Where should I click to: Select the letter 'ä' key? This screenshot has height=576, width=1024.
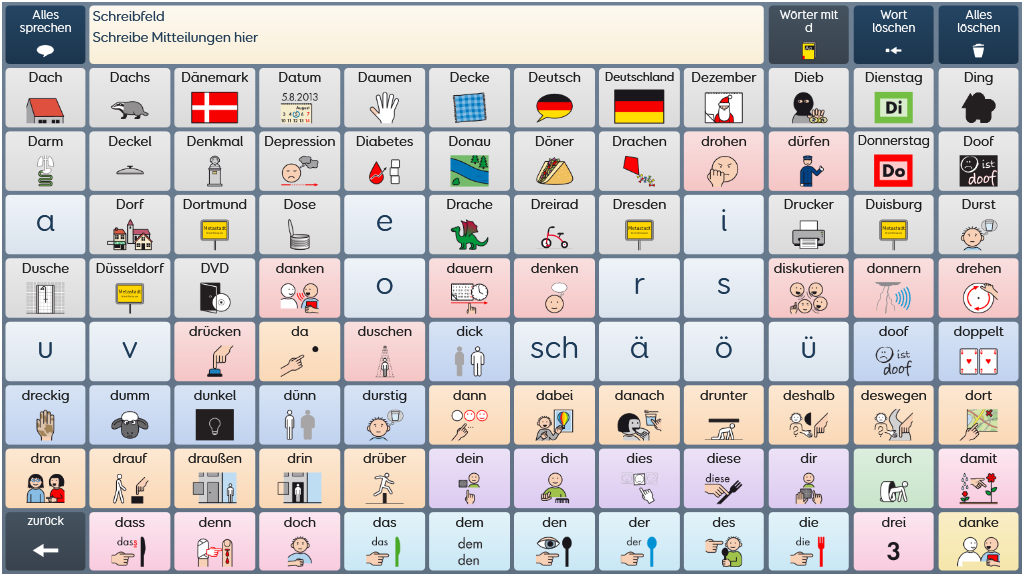click(639, 351)
